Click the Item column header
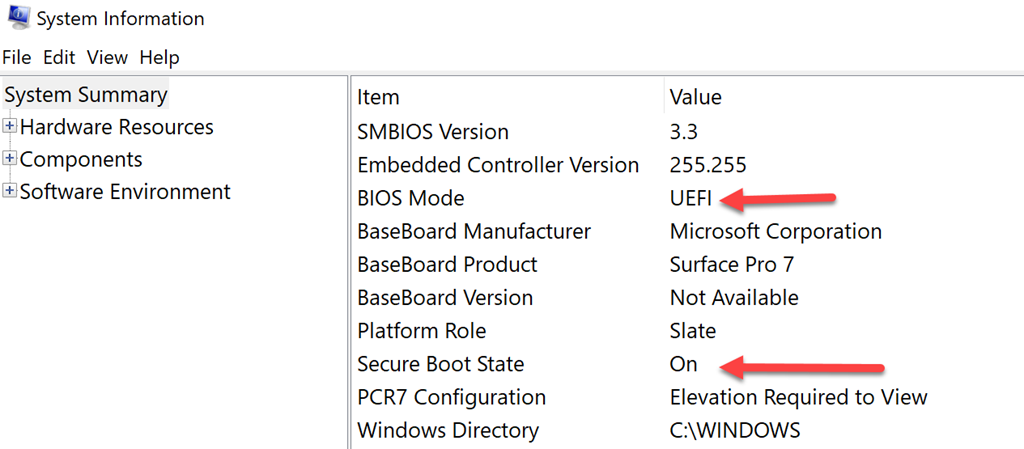The width and height of the screenshot is (1024, 449). point(378,97)
